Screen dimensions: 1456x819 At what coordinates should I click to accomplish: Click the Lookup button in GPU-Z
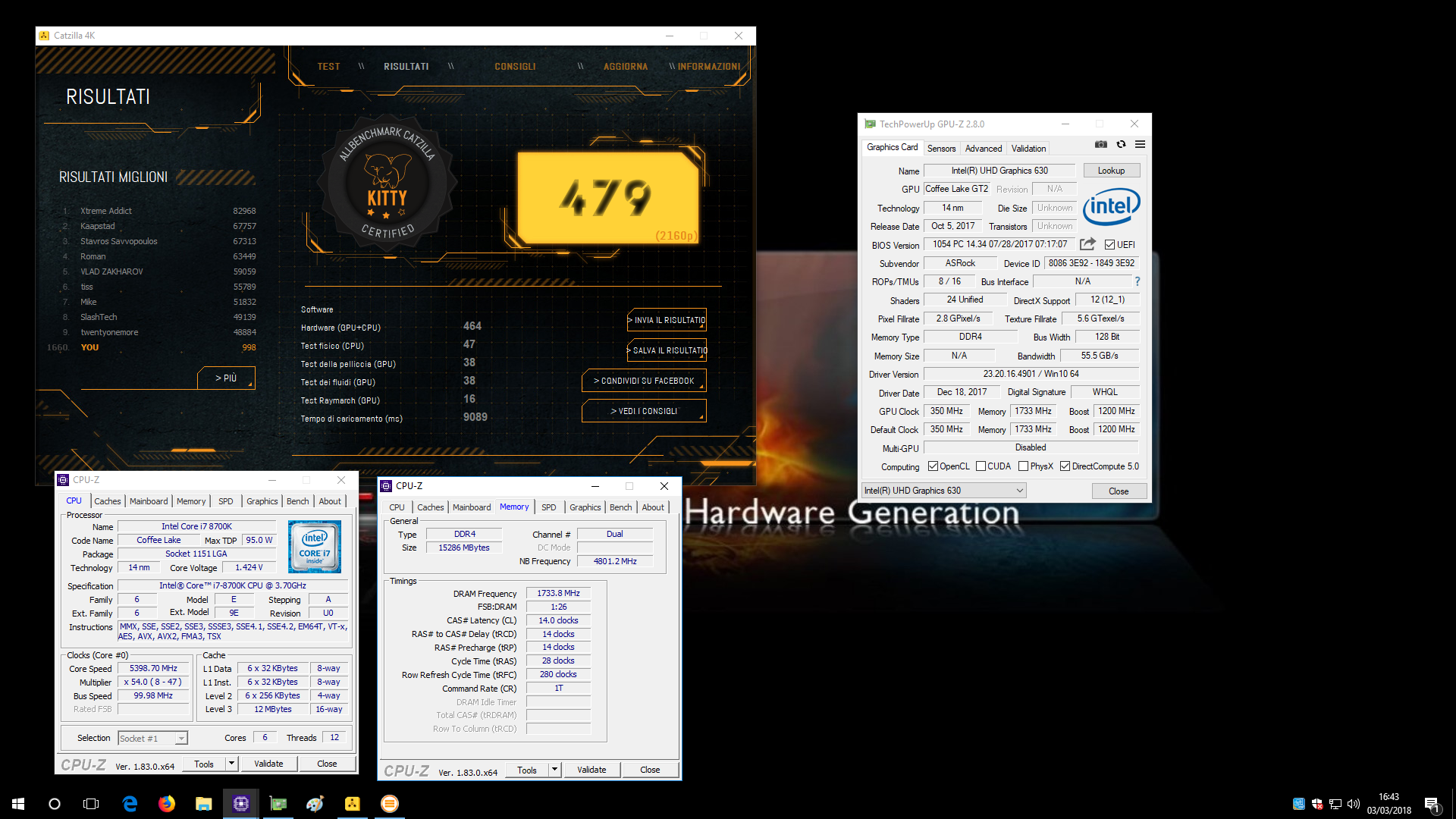pyautogui.click(x=1111, y=171)
